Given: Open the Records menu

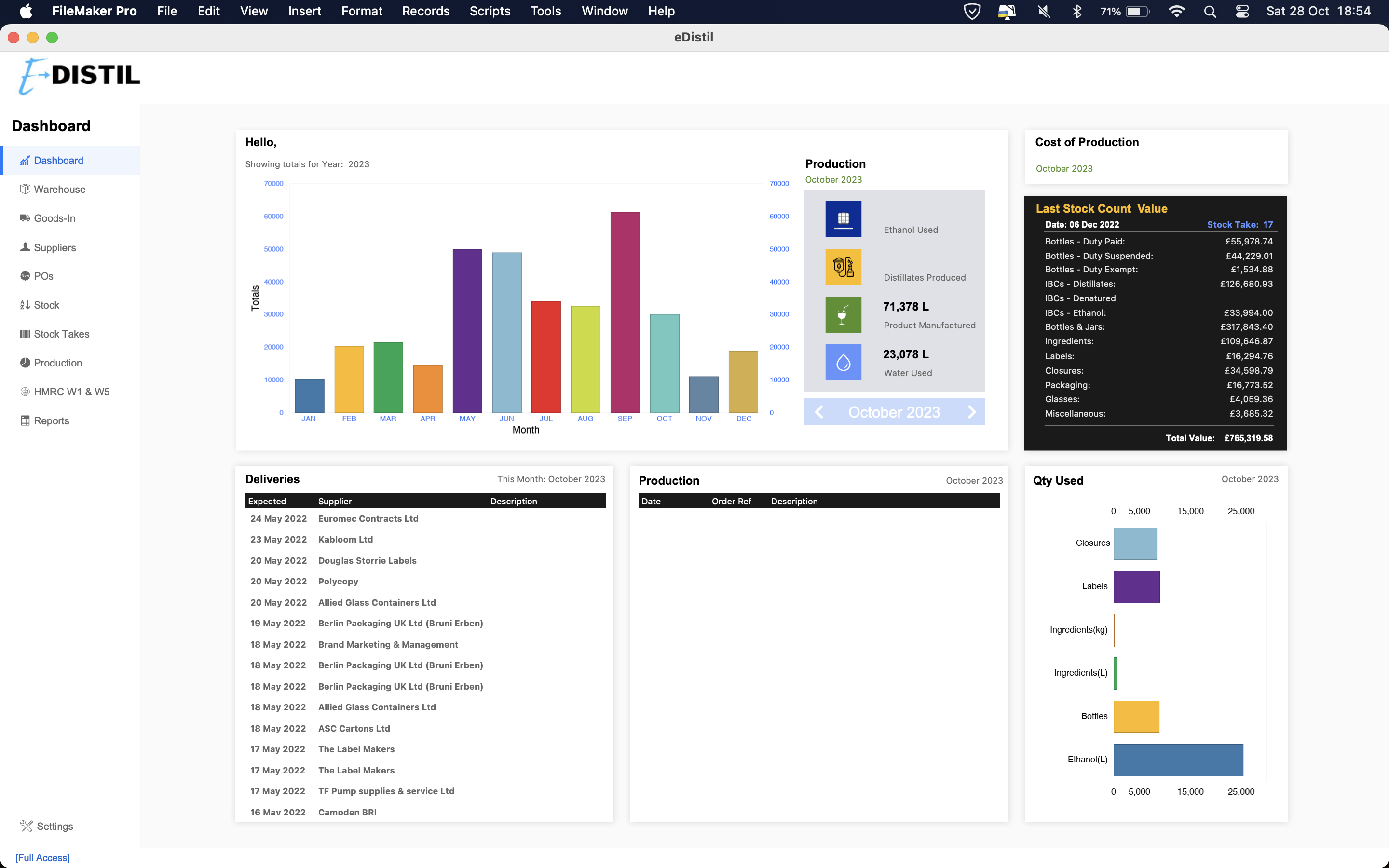Looking at the screenshot, I should 425,12.
